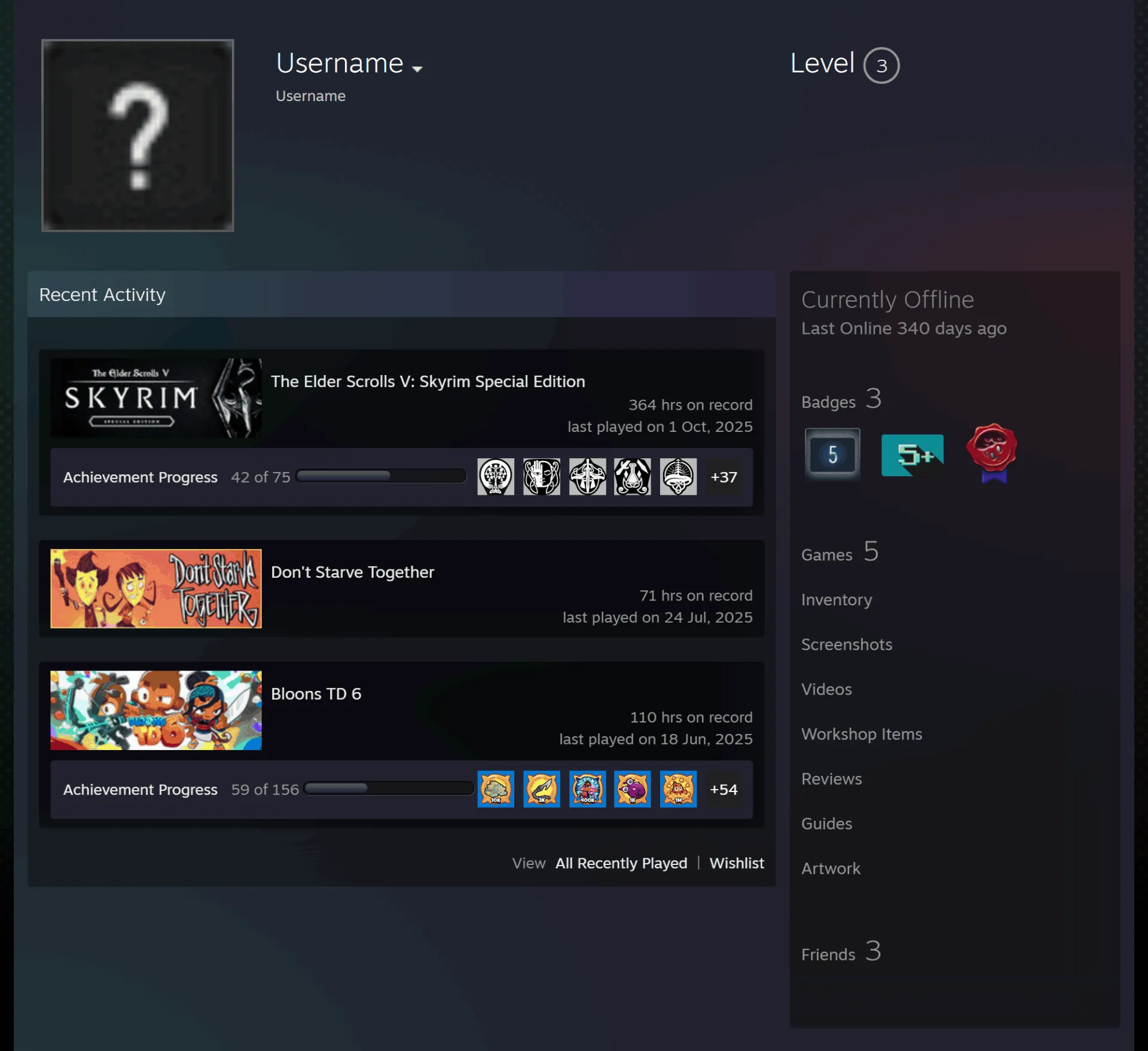The image size is (1148, 1051).
Task: Open the Bloons TD 6 title link
Action: coord(316,694)
